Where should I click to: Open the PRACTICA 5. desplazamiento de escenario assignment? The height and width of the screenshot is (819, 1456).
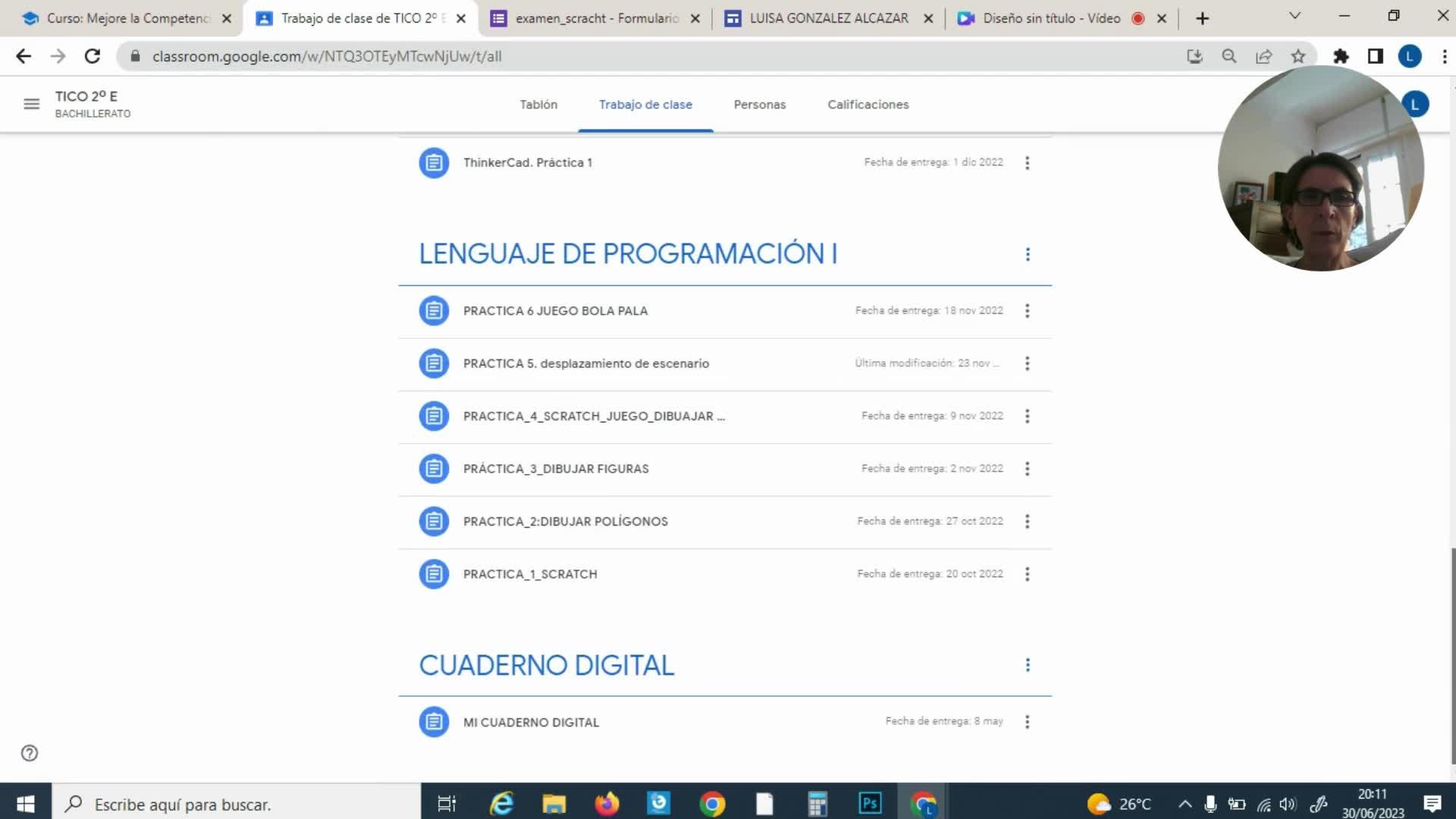click(585, 363)
